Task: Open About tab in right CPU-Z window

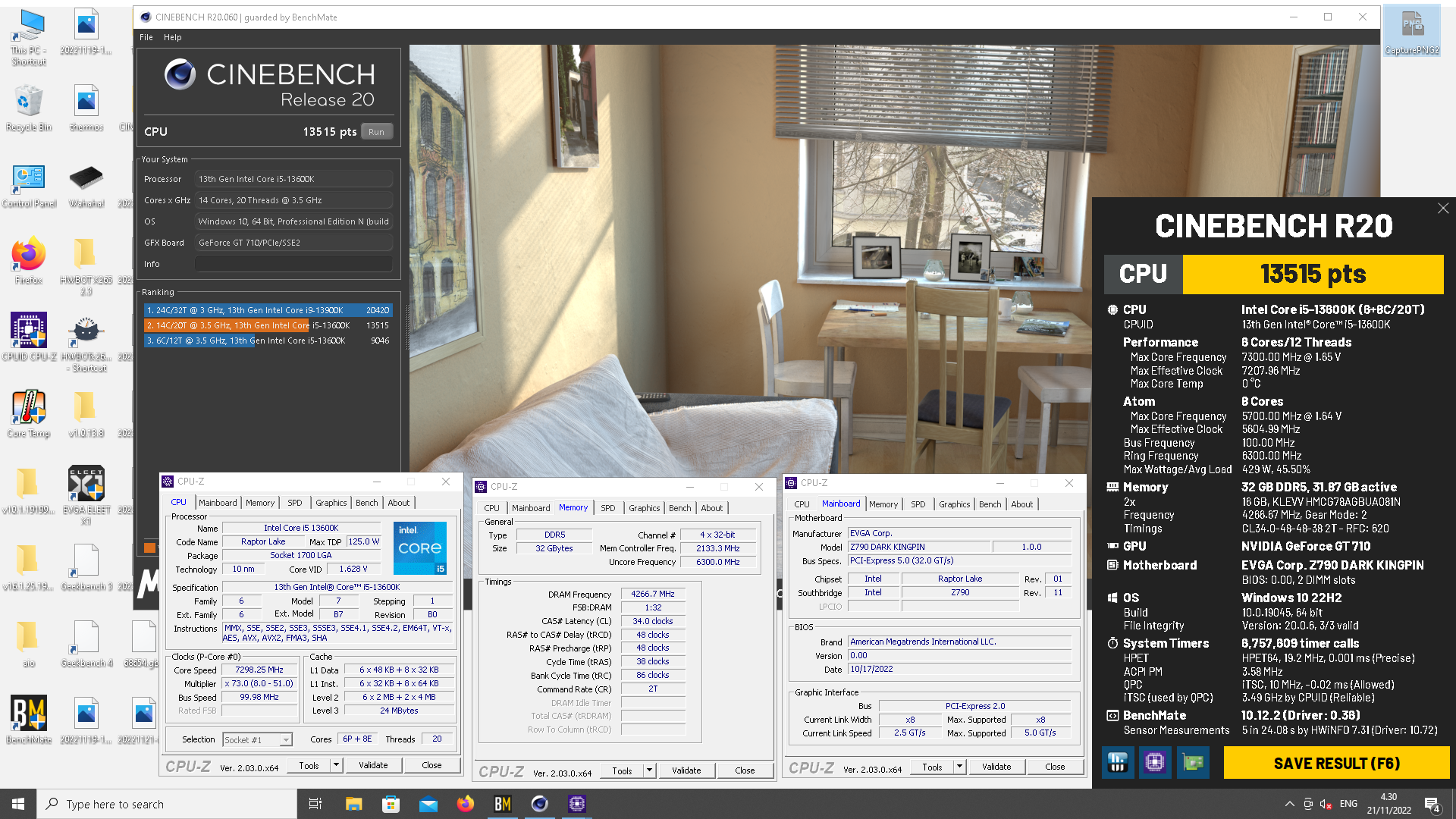Action: tap(1022, 504)
